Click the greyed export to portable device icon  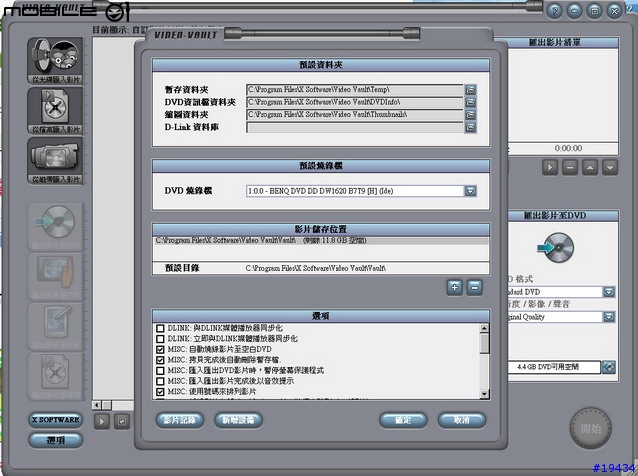point(55,277)
